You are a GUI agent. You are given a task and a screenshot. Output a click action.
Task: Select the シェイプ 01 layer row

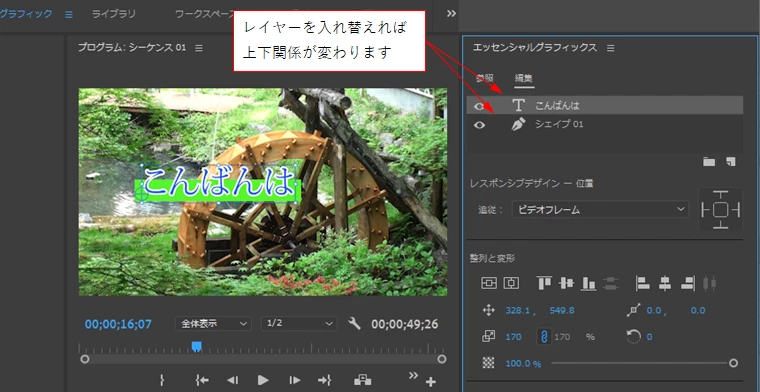[x=604, y=125]
